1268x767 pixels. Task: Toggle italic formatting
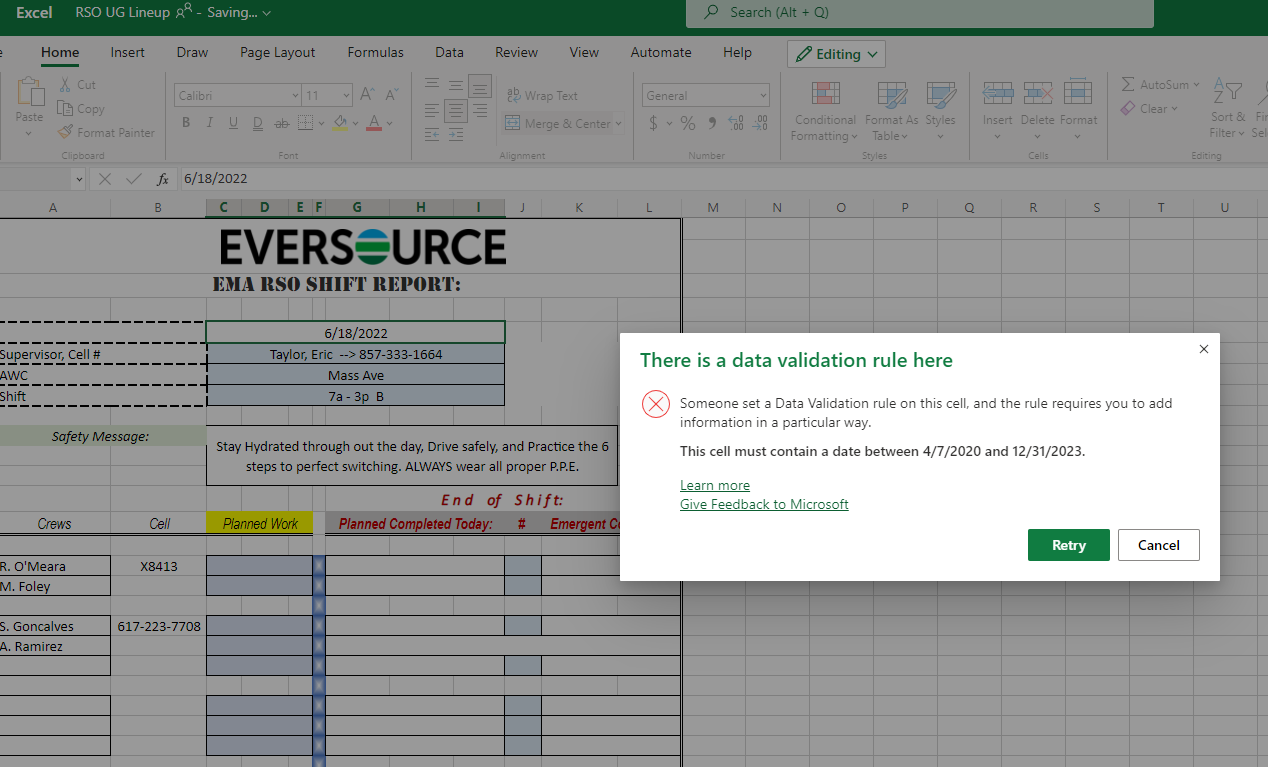(209, 122)
